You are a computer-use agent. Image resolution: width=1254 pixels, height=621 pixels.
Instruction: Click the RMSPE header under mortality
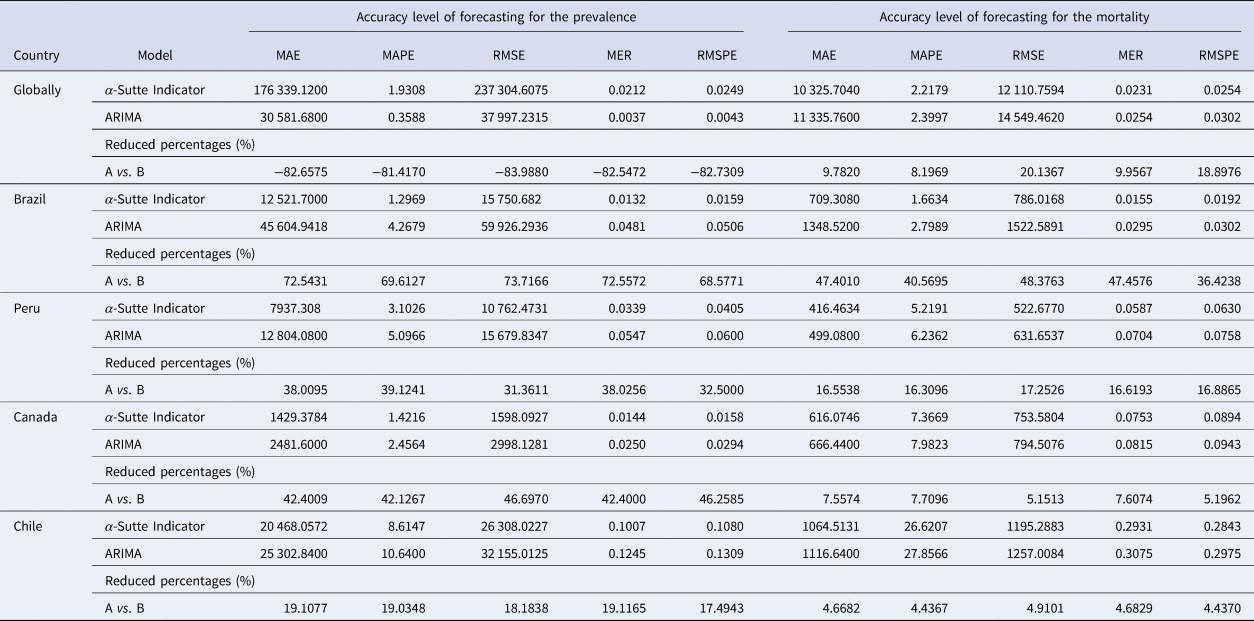coord(1219,57)
